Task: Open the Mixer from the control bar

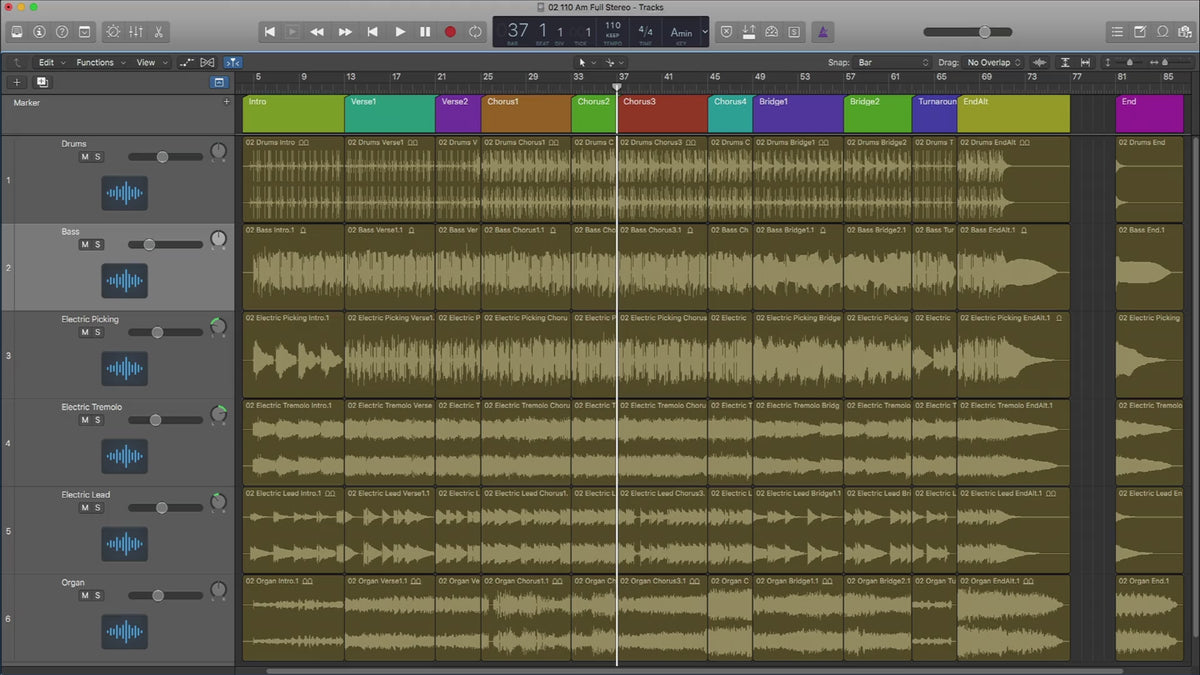Action: point(136,32)
